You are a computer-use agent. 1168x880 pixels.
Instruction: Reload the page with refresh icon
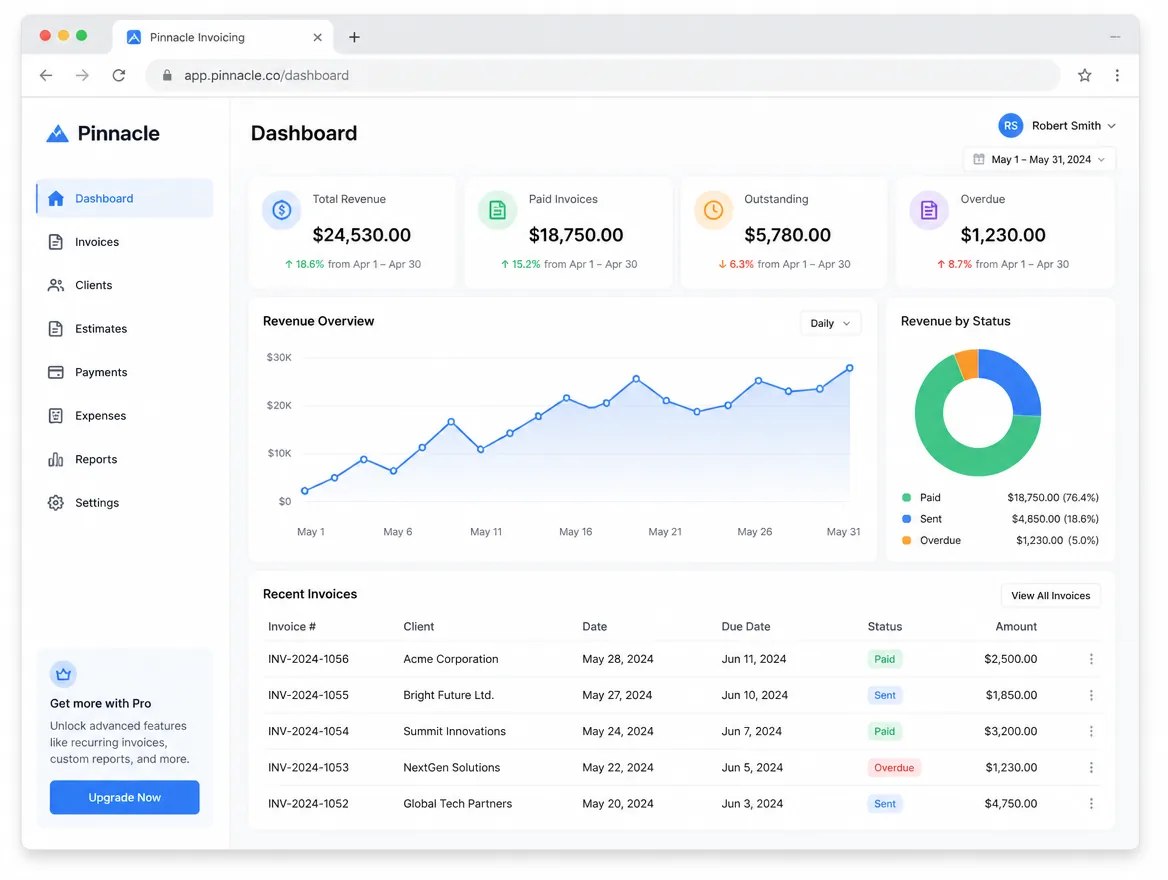(118, 75)
